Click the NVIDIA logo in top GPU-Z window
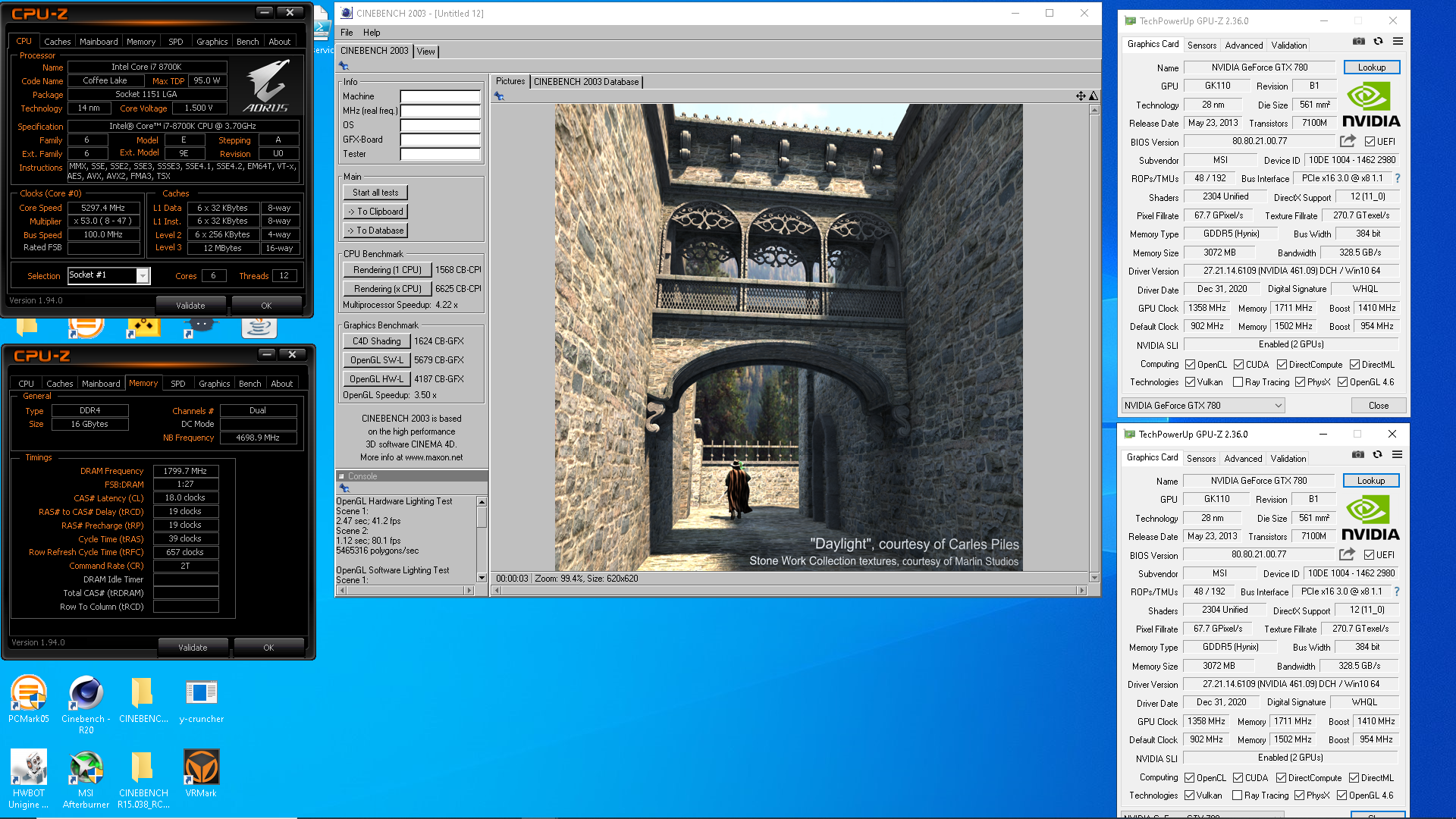Viewport: 1456px width, 819px height. tap(1371, 105)
